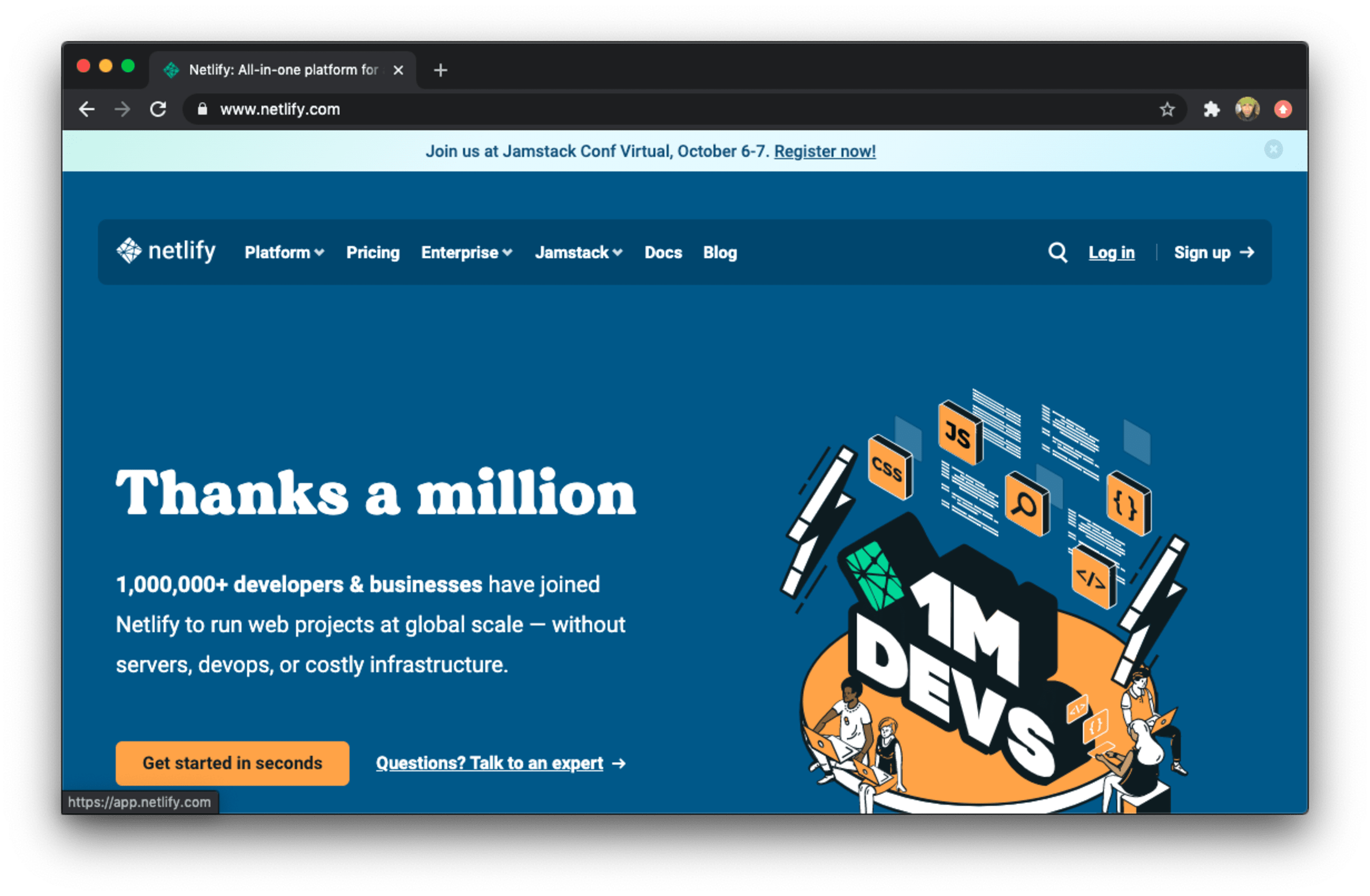The image size is (1370, 896).
Task: Click the browser forward arrow
Action: pyautogui.click(x=122, y=109)
